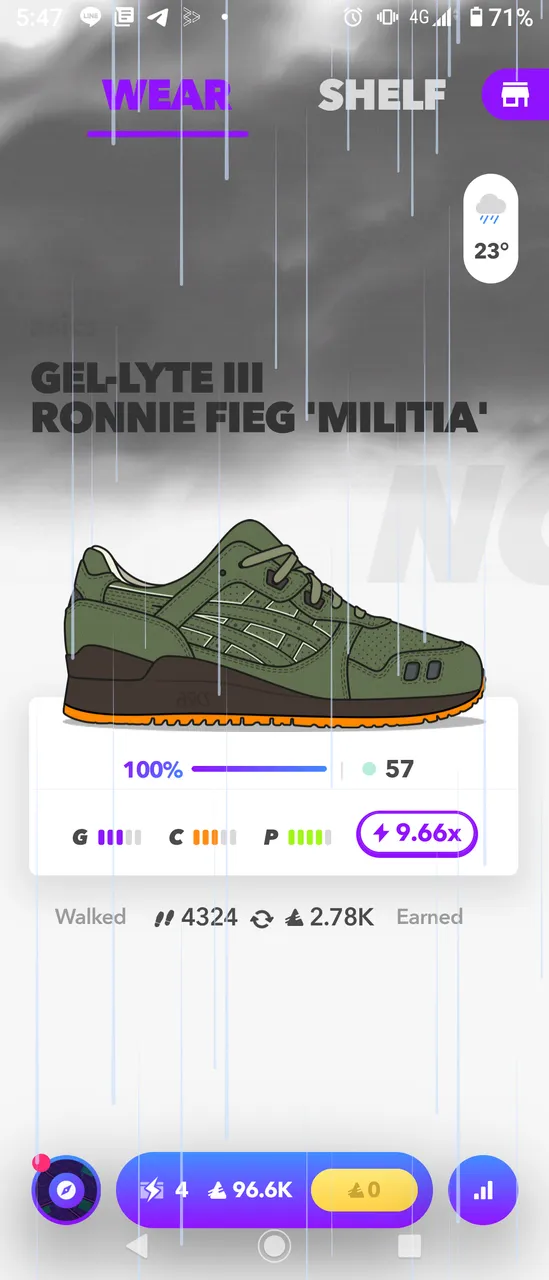
Task: Tap the Android back navigation button
Action: click(137, 1246)
